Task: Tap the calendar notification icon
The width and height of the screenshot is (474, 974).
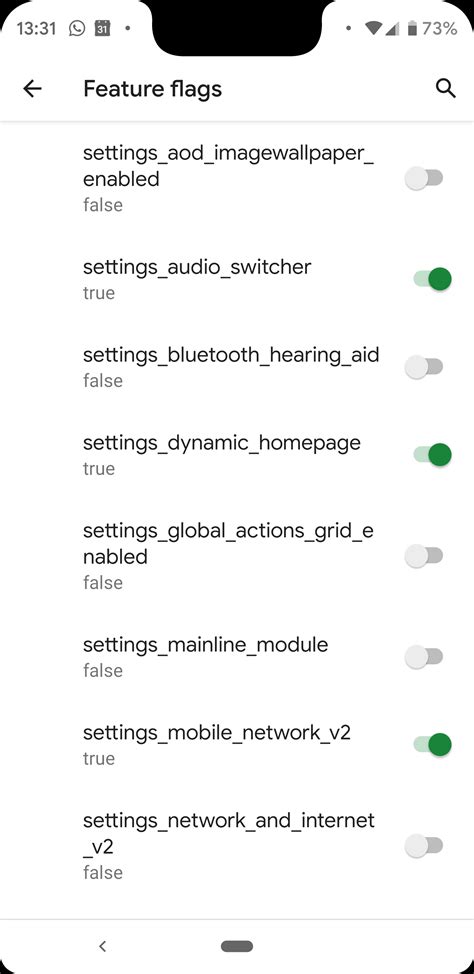Action: pos(103,29)
